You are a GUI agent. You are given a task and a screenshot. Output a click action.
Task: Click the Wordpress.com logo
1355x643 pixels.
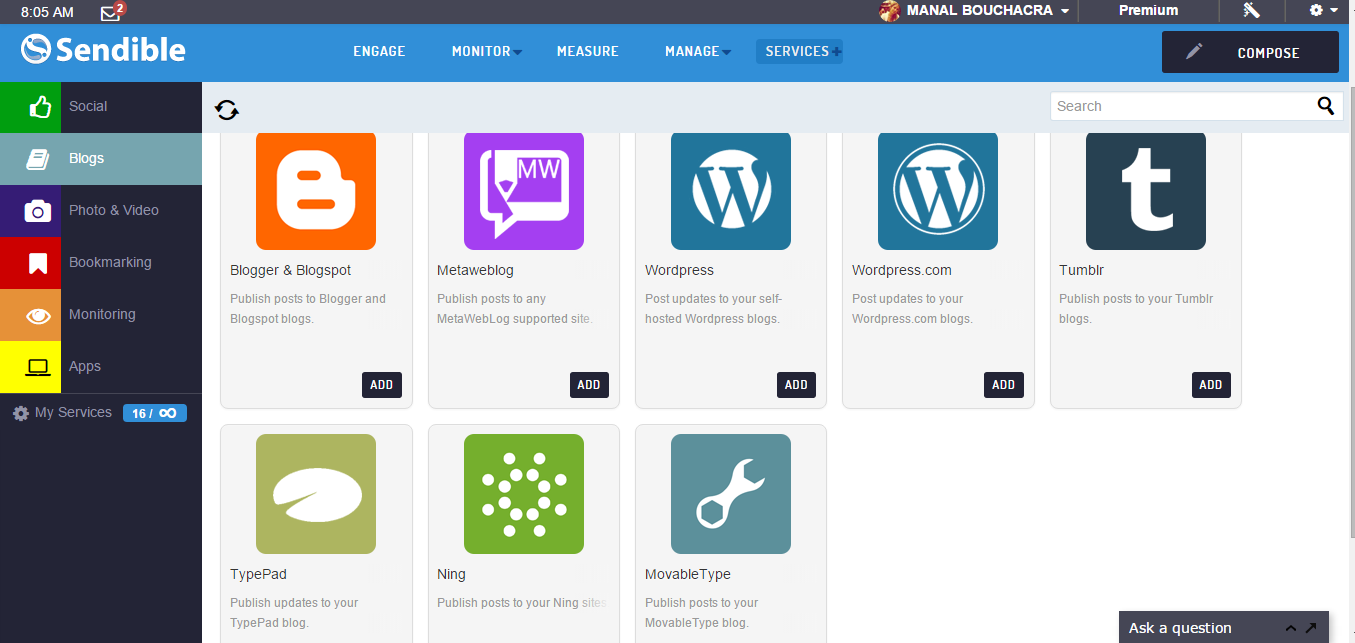pyautogui.click(x=938, y=190)
